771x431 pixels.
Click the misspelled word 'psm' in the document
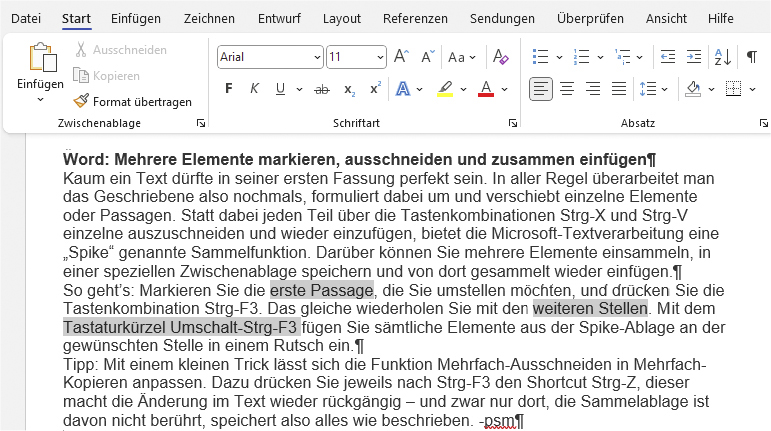[x=500, y=421]
